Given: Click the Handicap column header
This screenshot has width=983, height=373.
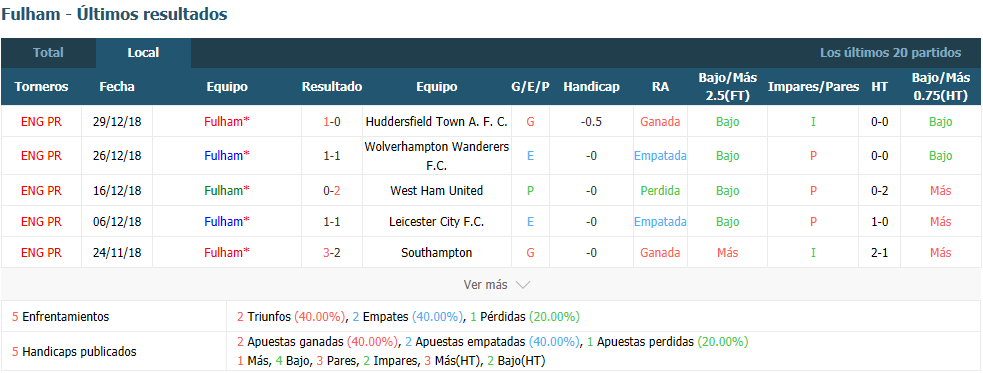Looking at the screenshot, I should coord(591,87).
